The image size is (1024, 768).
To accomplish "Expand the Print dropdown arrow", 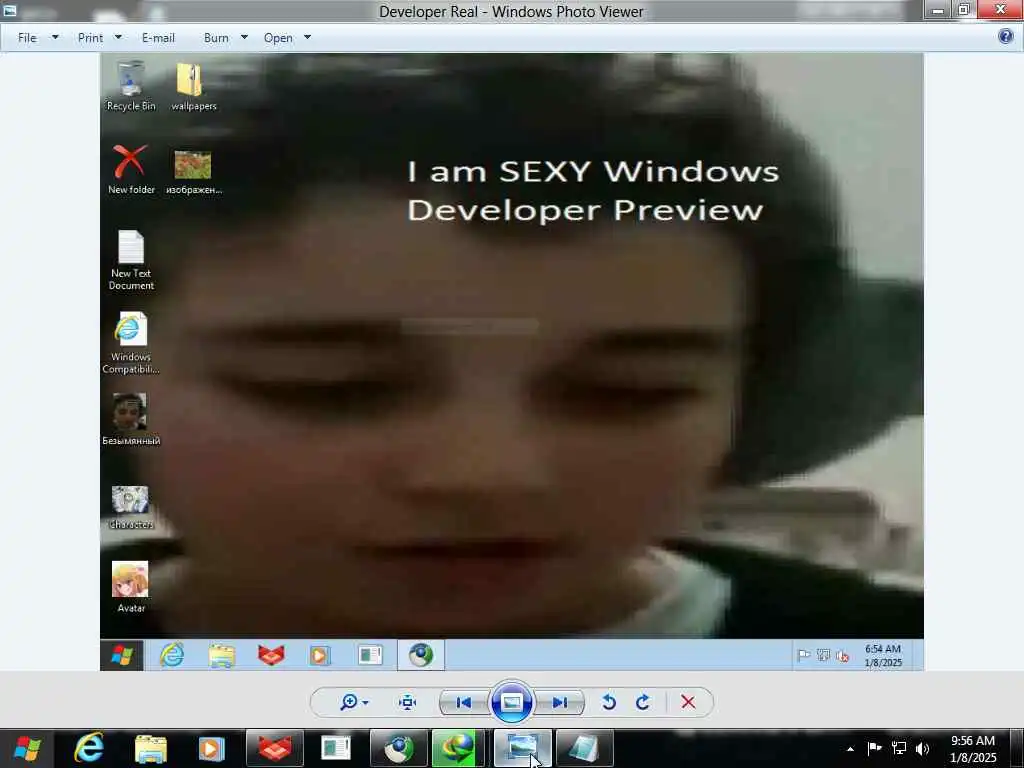I will tap(118, 37).
